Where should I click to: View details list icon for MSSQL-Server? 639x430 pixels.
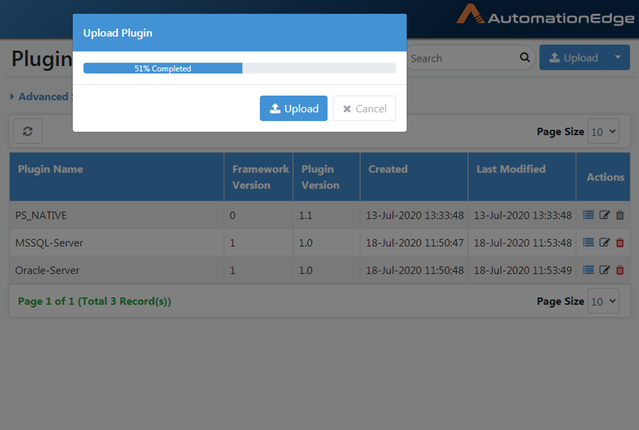point(588,243)
